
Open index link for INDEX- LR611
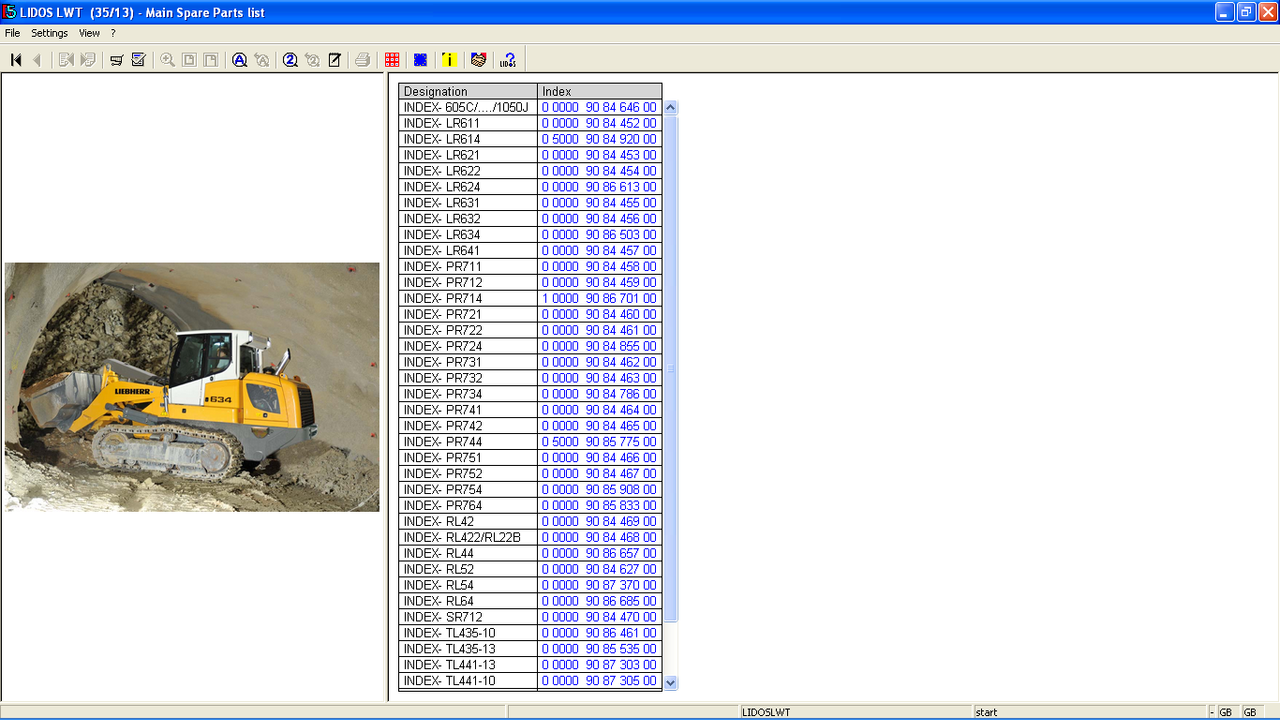tap(599, 123)
